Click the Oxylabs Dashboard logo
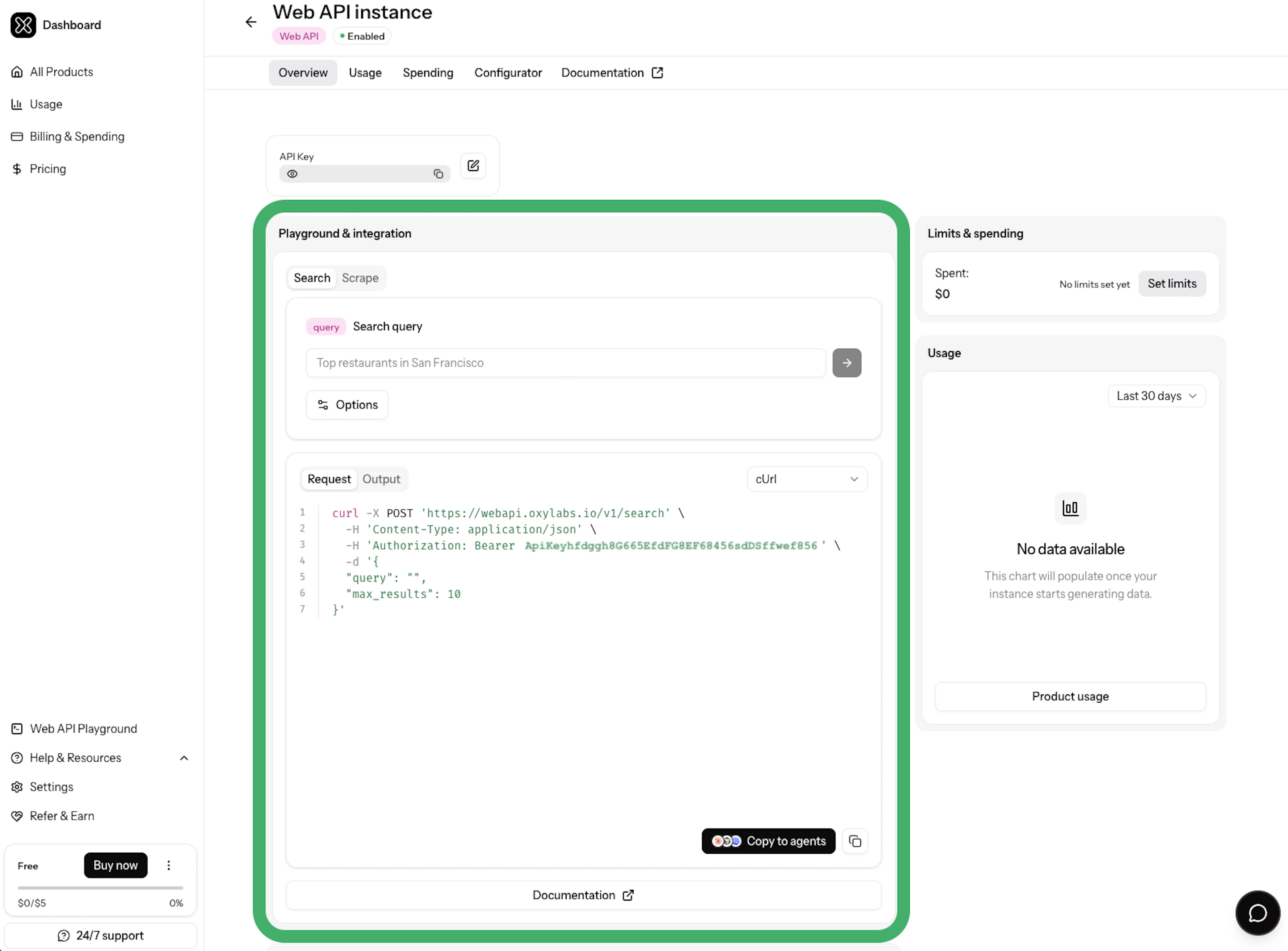The width and height of the screenshot is (1288, 951). pyautogui.click(x=23, y=25)
